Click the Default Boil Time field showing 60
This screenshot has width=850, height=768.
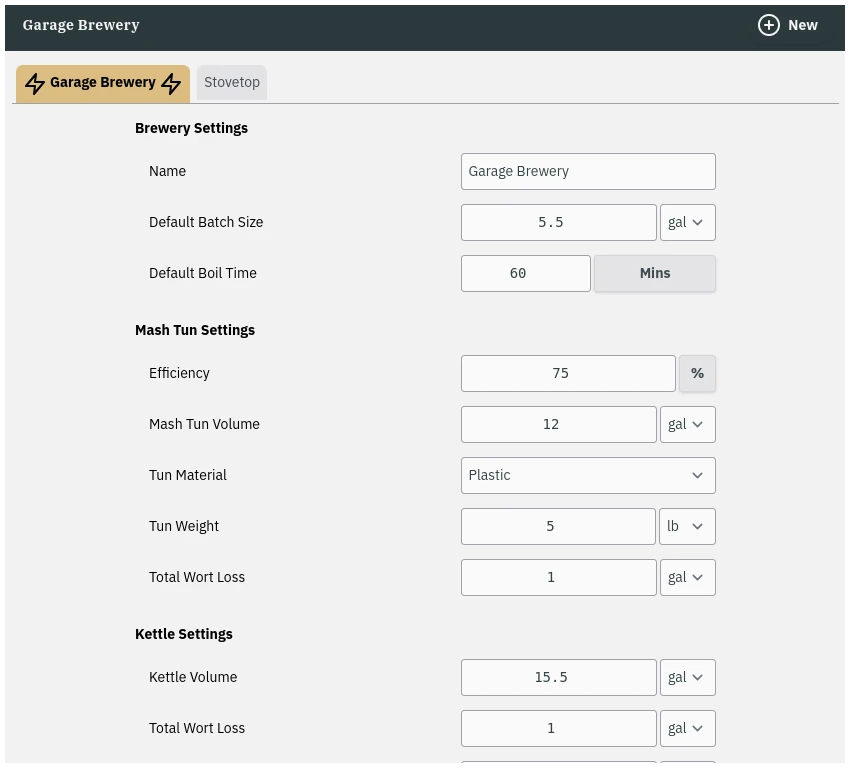(x=525, y=273)
